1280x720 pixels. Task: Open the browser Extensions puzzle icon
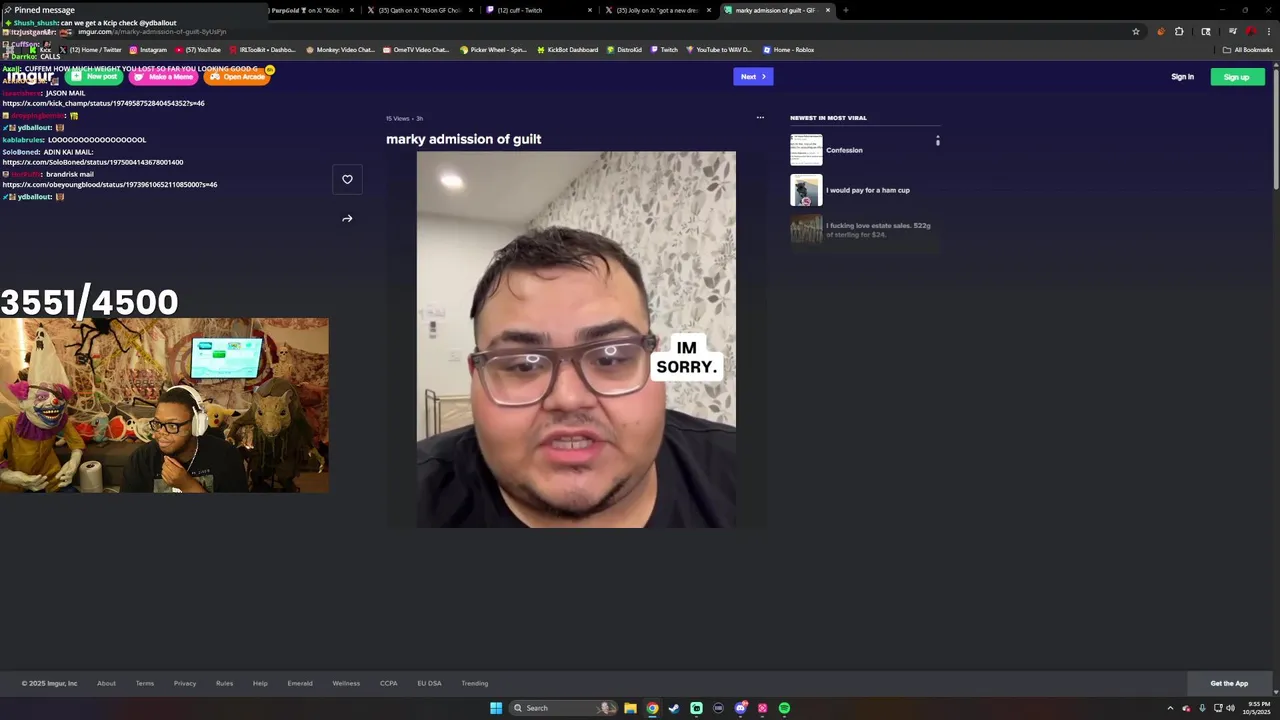tap(1179, 31)
